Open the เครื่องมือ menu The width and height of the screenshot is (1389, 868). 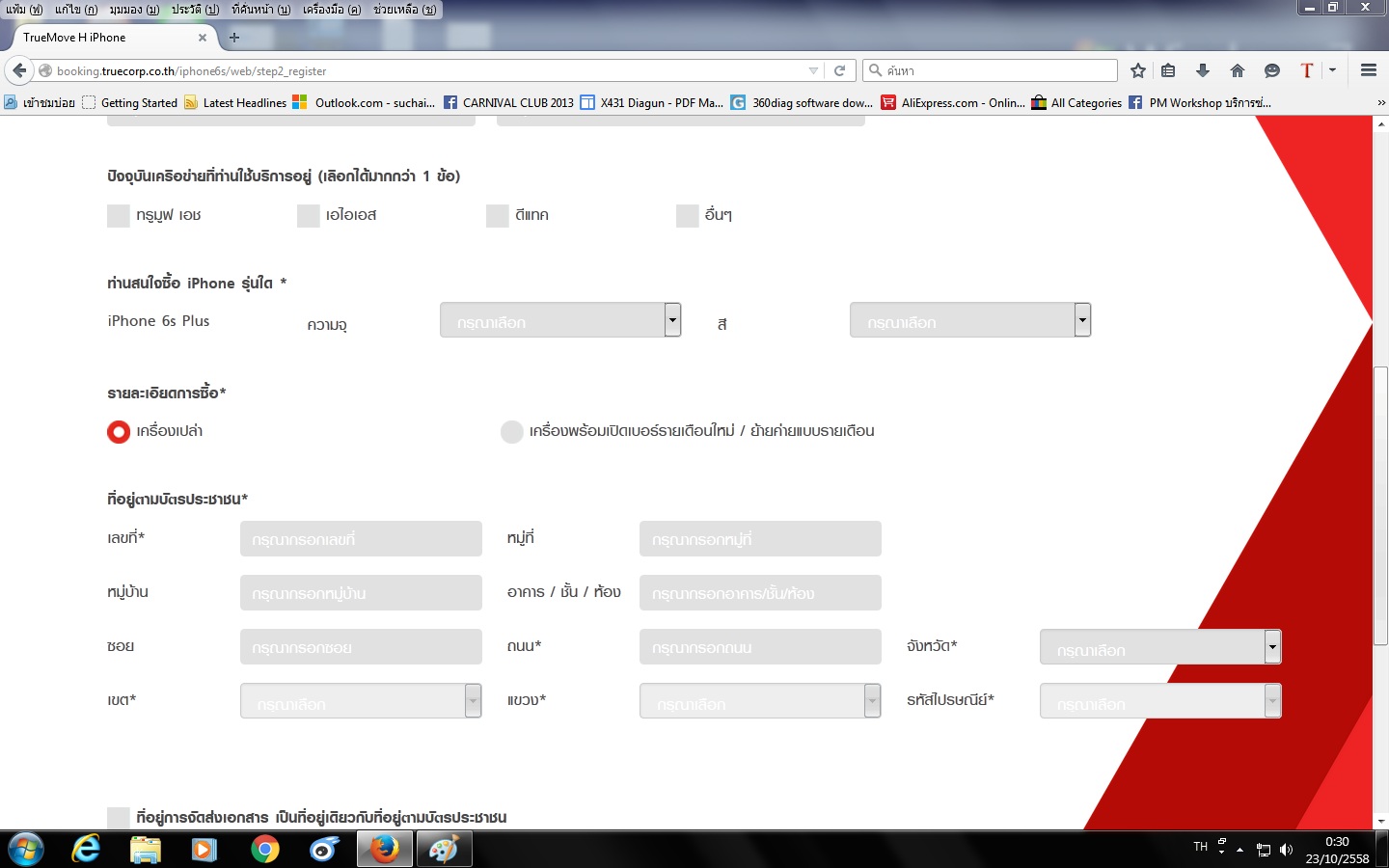[x=332, y=10]
